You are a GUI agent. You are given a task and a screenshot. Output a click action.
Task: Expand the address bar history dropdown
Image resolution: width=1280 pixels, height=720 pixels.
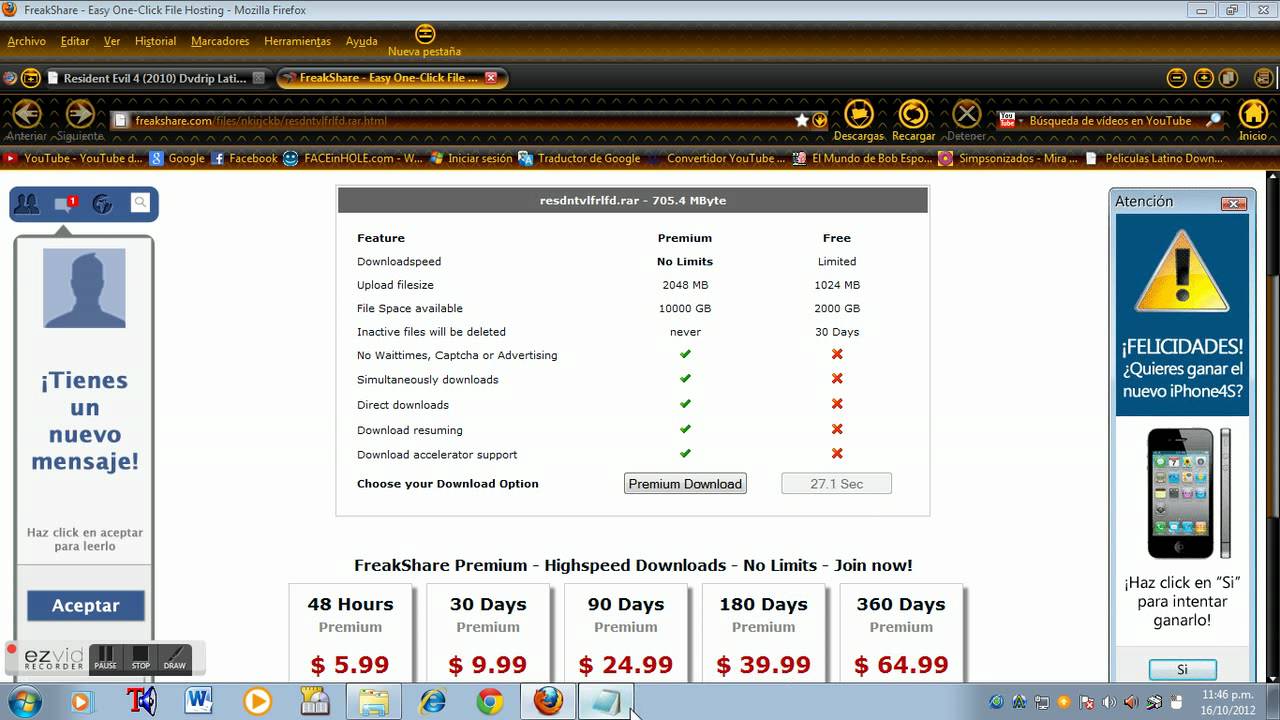click(x=820, y=120)
